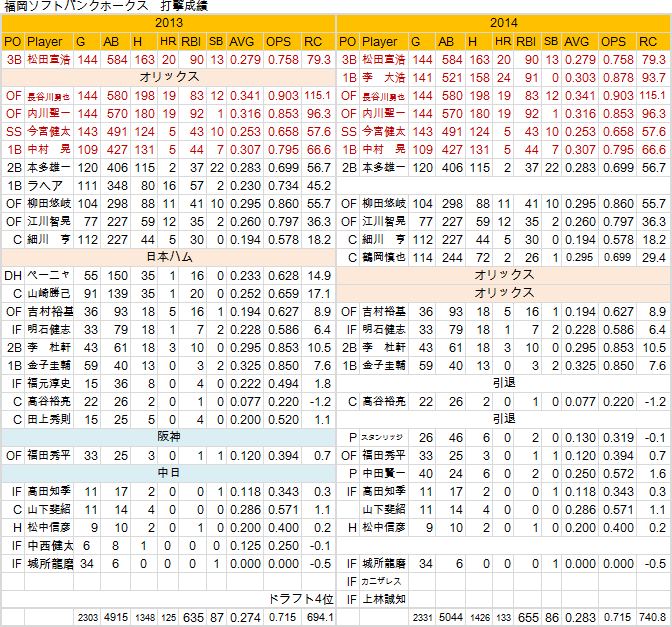Select the 鶴岡慎也 RC value 29.4
Screen dimensions: 672x627
click(x=654, y=258)
